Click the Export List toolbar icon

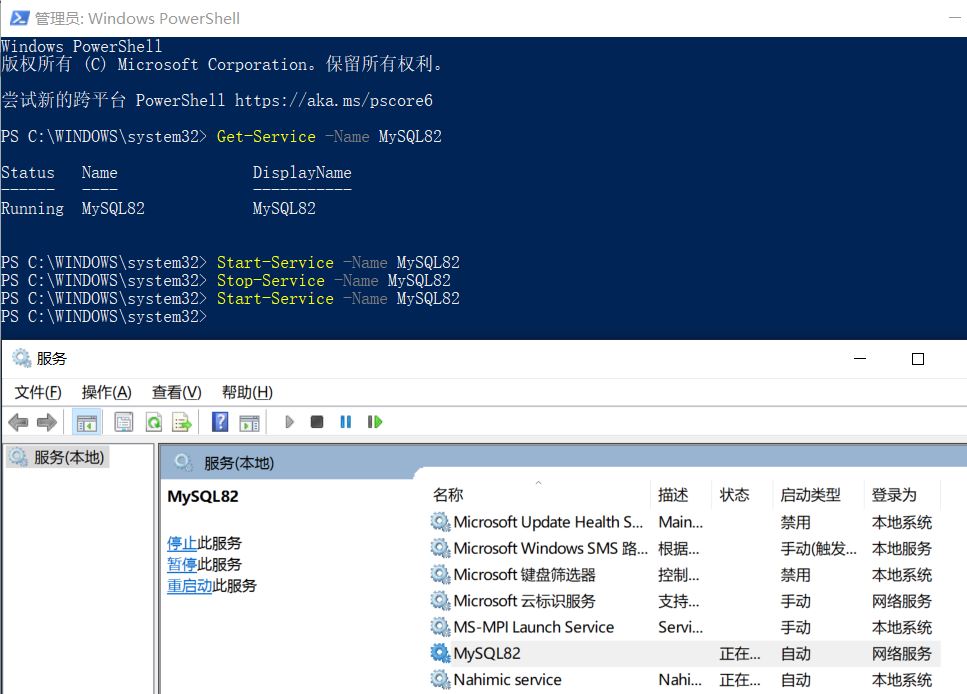pyautogui.click(x=182, y=423)
